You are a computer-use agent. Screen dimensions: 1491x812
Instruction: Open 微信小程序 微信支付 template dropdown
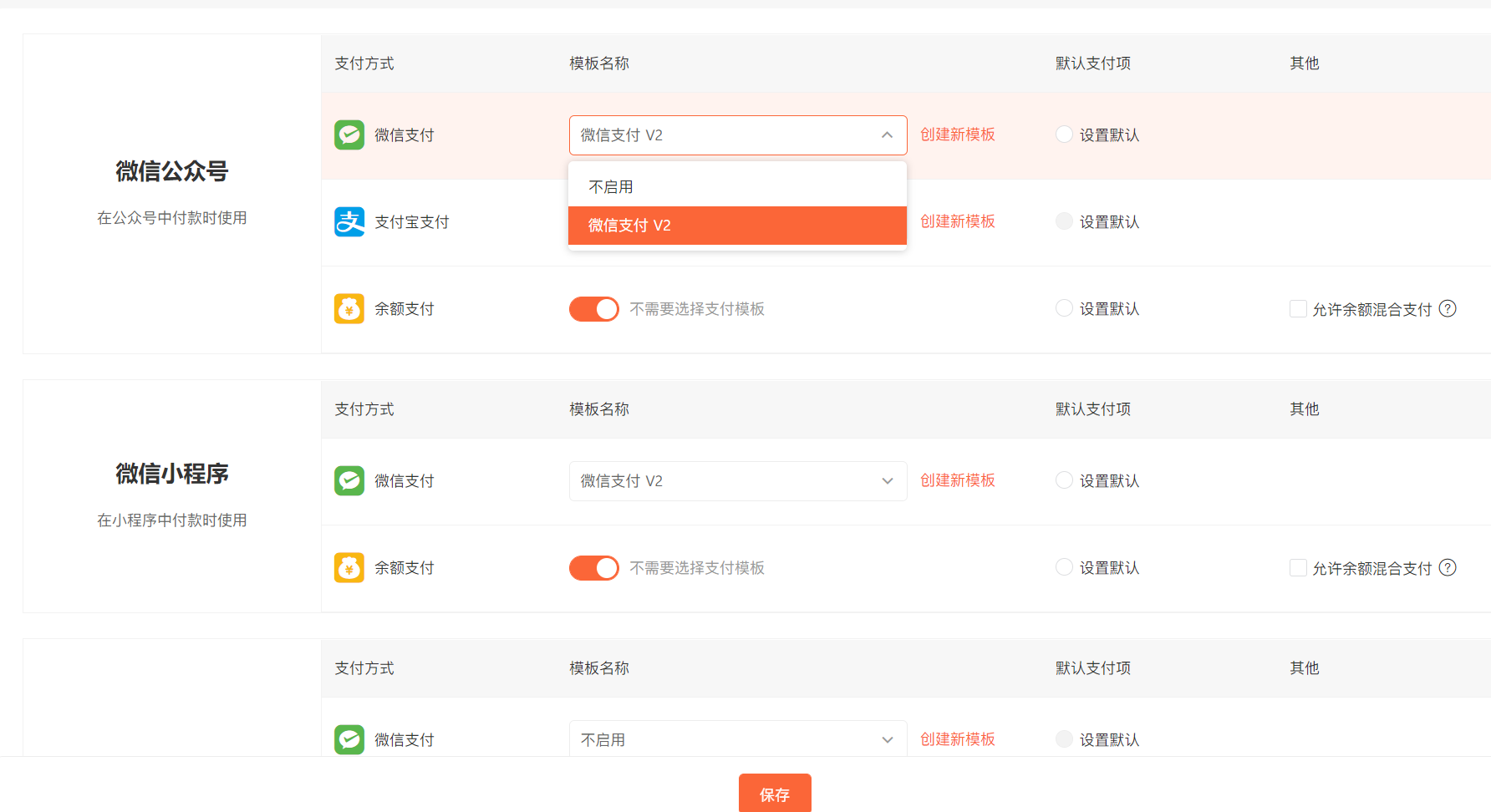pos(737,481)
